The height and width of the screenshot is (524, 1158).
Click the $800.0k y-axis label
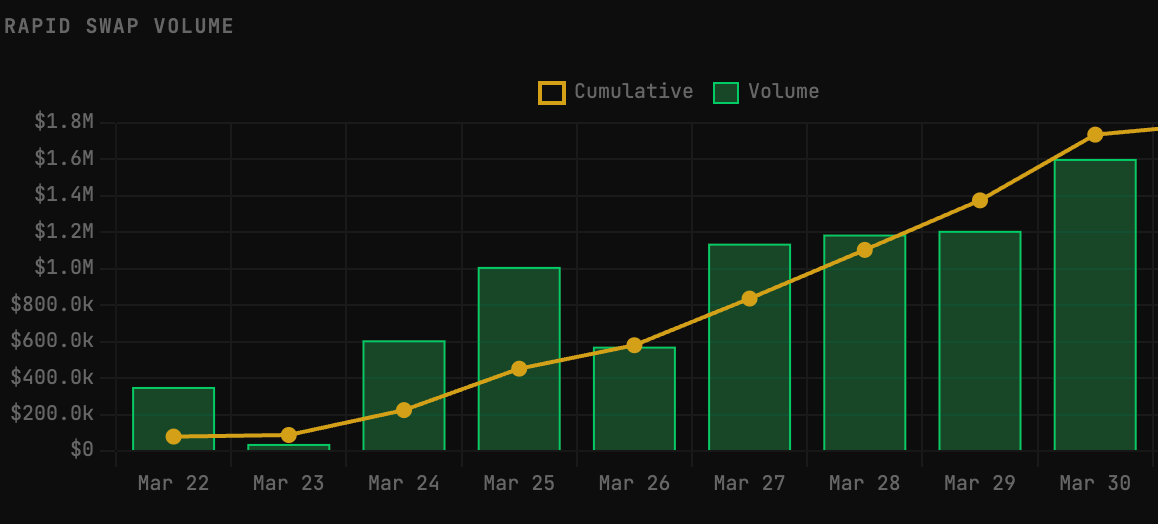(52, 304)
